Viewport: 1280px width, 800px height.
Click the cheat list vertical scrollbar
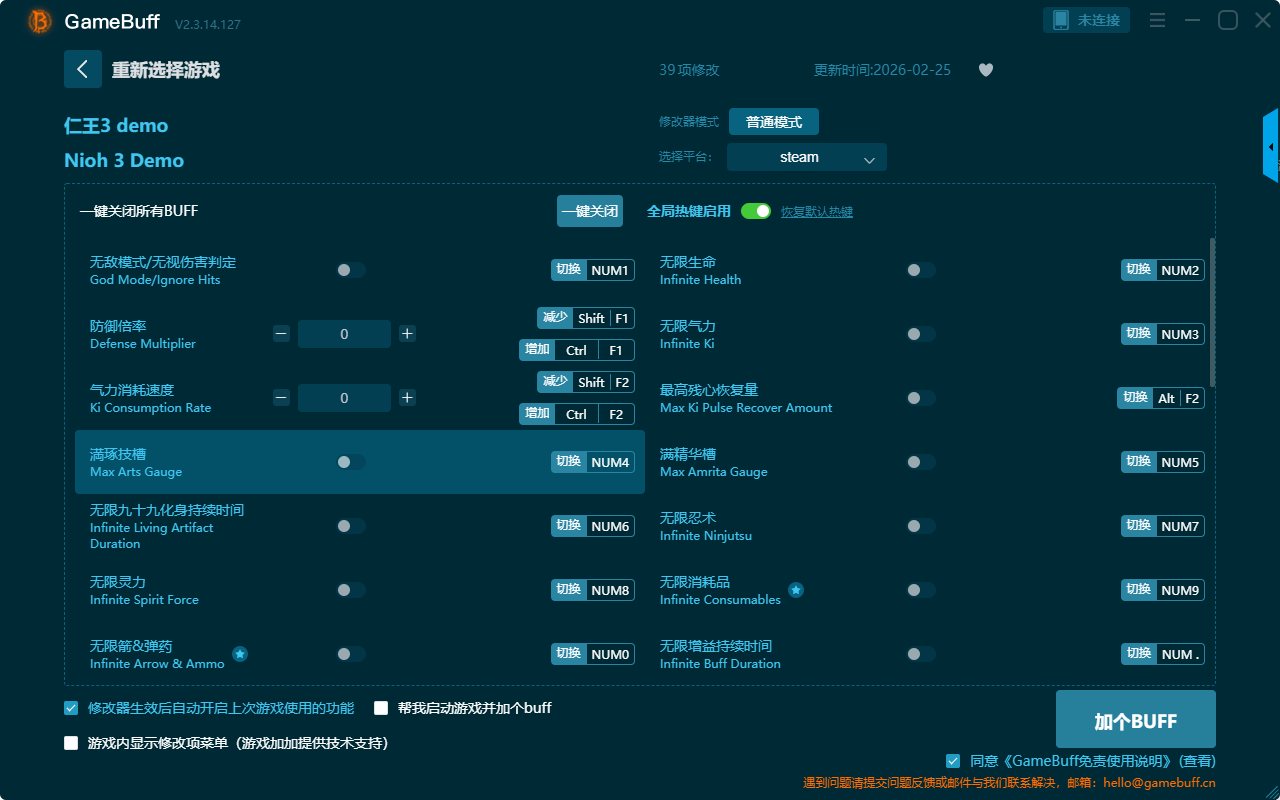coord(1213,312)
